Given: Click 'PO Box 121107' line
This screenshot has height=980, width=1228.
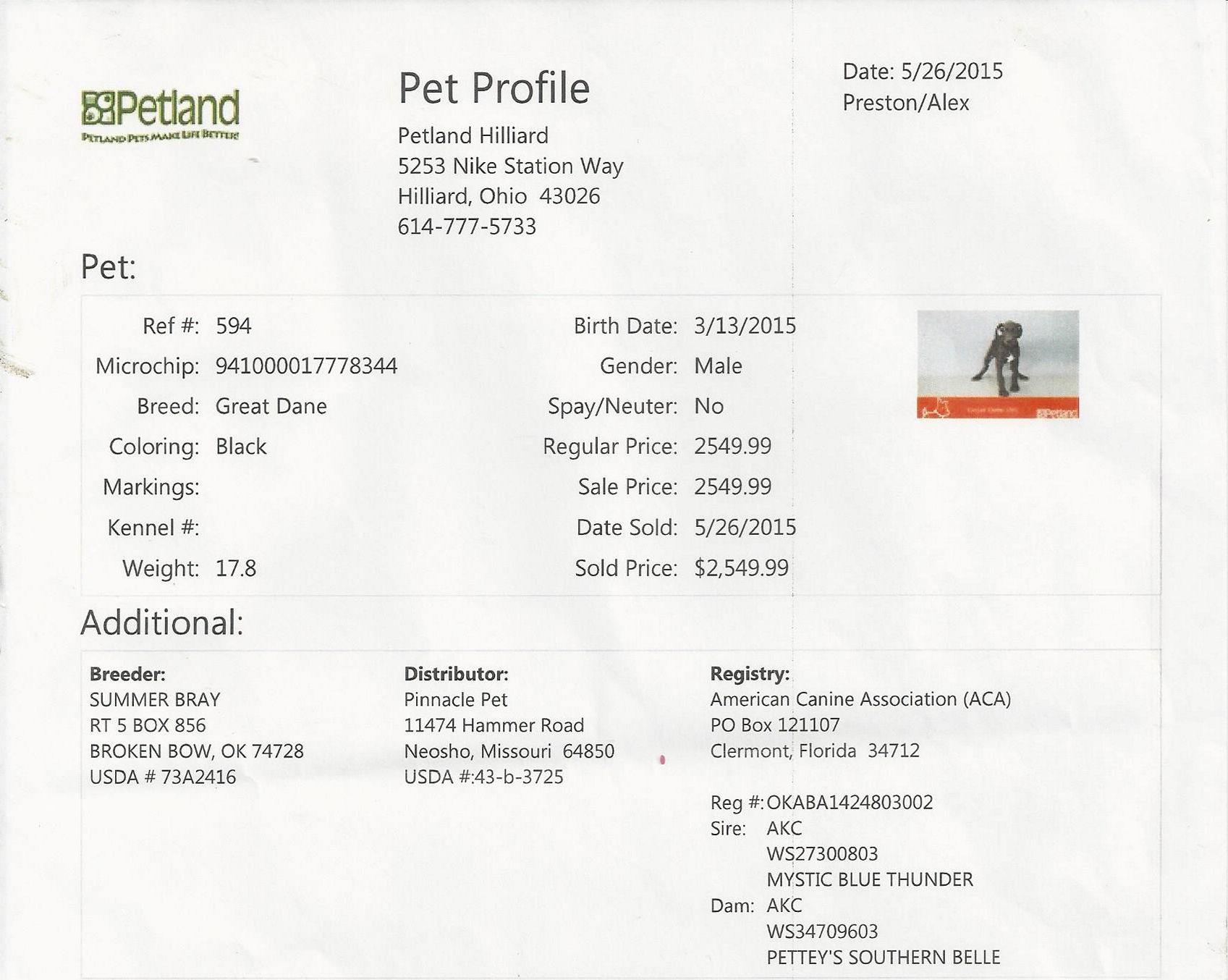Looking at the screenshot, I should pos(775,725).
